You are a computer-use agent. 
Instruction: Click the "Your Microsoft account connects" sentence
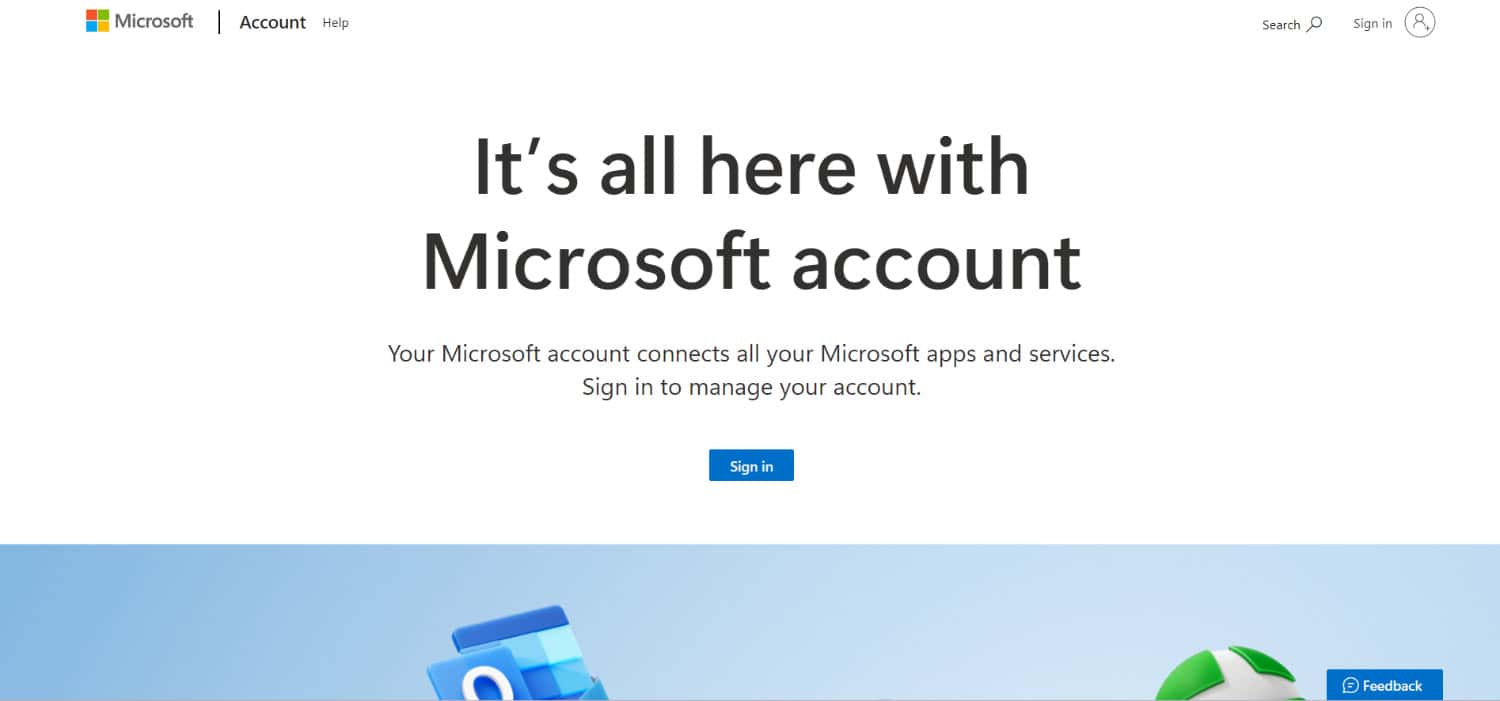click(x=751, y=353)
